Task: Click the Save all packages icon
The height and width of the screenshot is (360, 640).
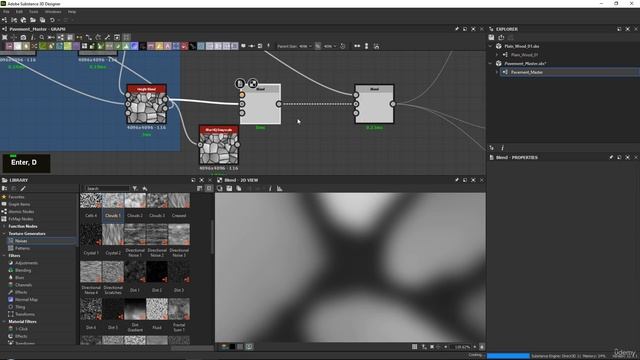Action: pyautogui.click(x=42, y=20)
